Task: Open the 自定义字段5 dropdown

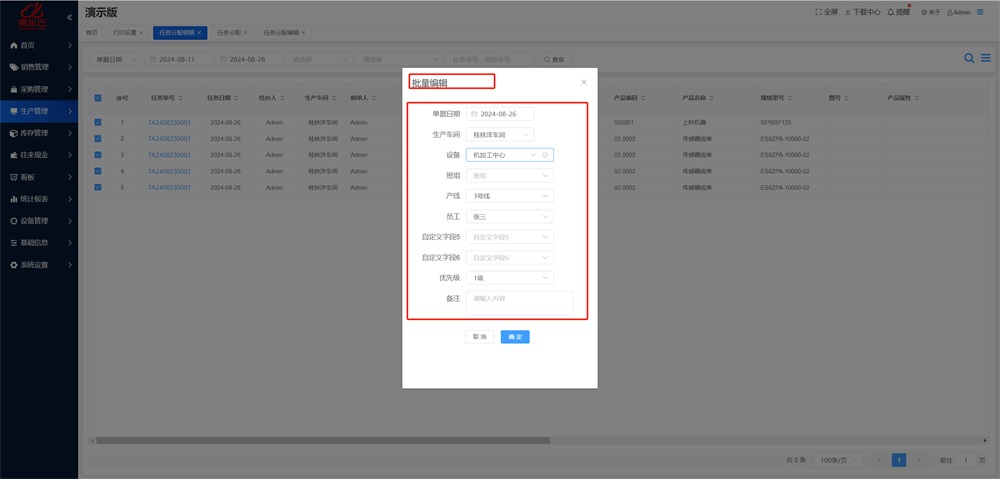Action: click(510, 237)
